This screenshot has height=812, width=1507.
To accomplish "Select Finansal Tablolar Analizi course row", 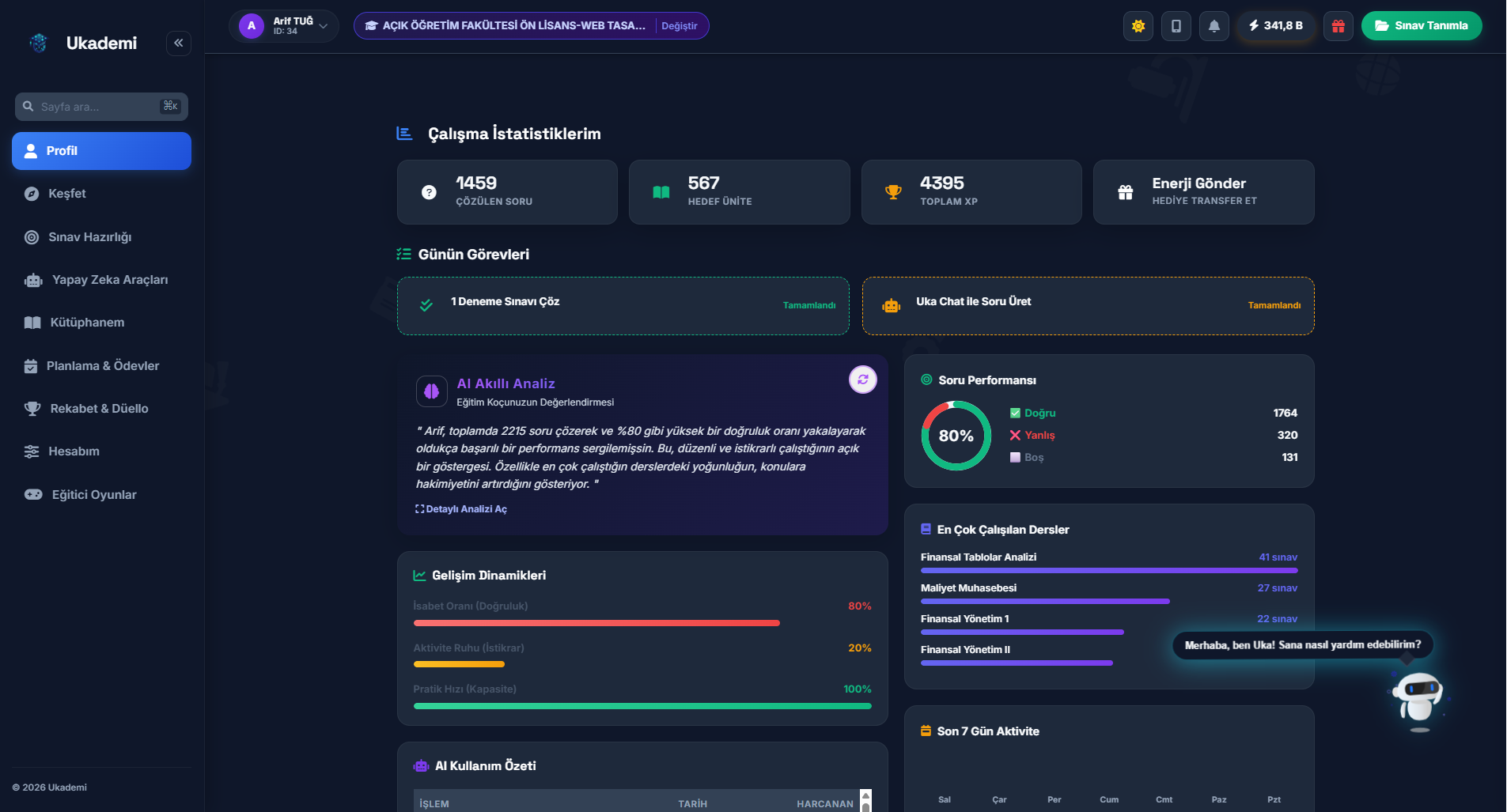I will (x=1109, y=562).
